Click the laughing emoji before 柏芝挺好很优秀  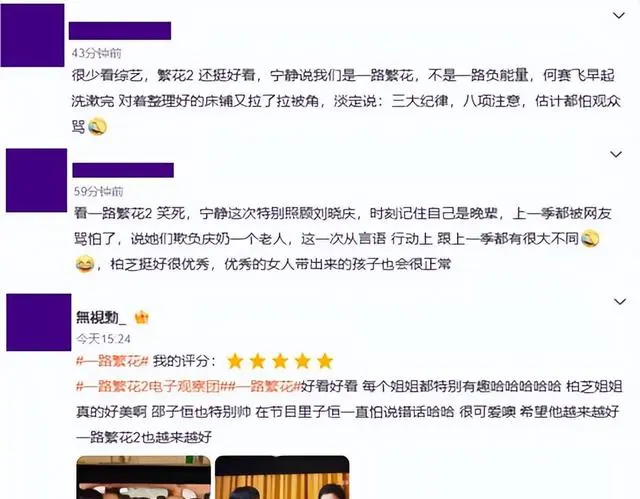coord(85,264)
